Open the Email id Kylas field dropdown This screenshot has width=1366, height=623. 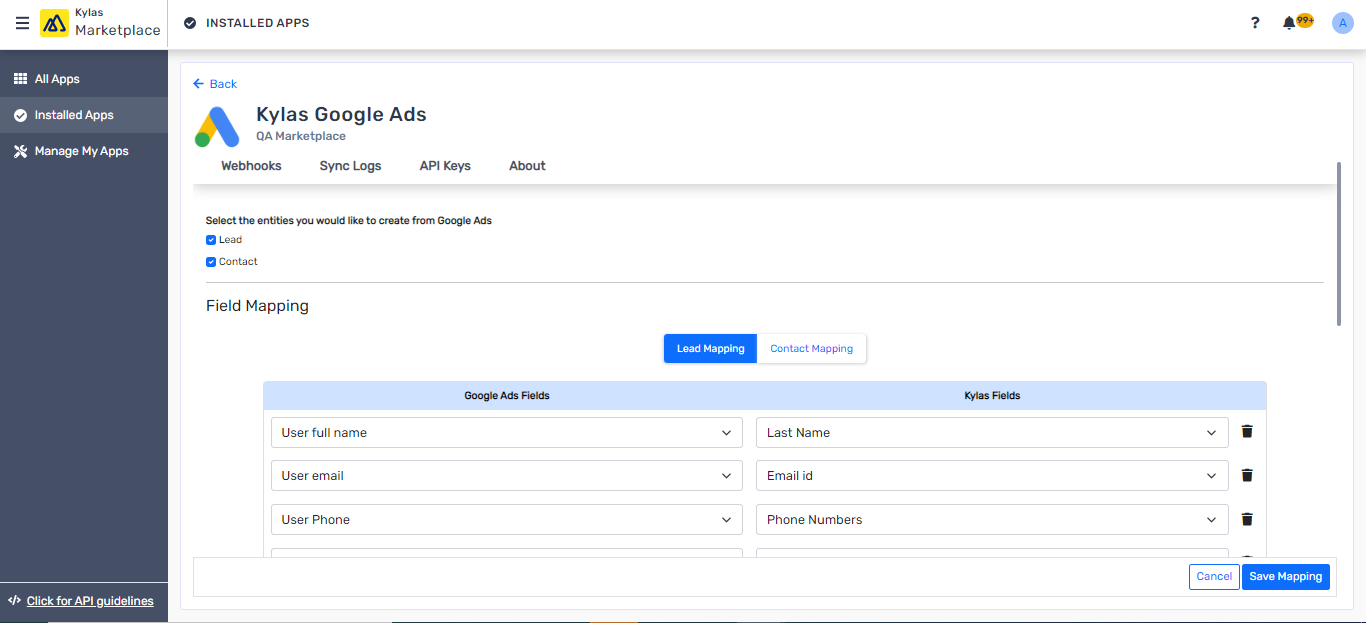click(x=992, y=476)
